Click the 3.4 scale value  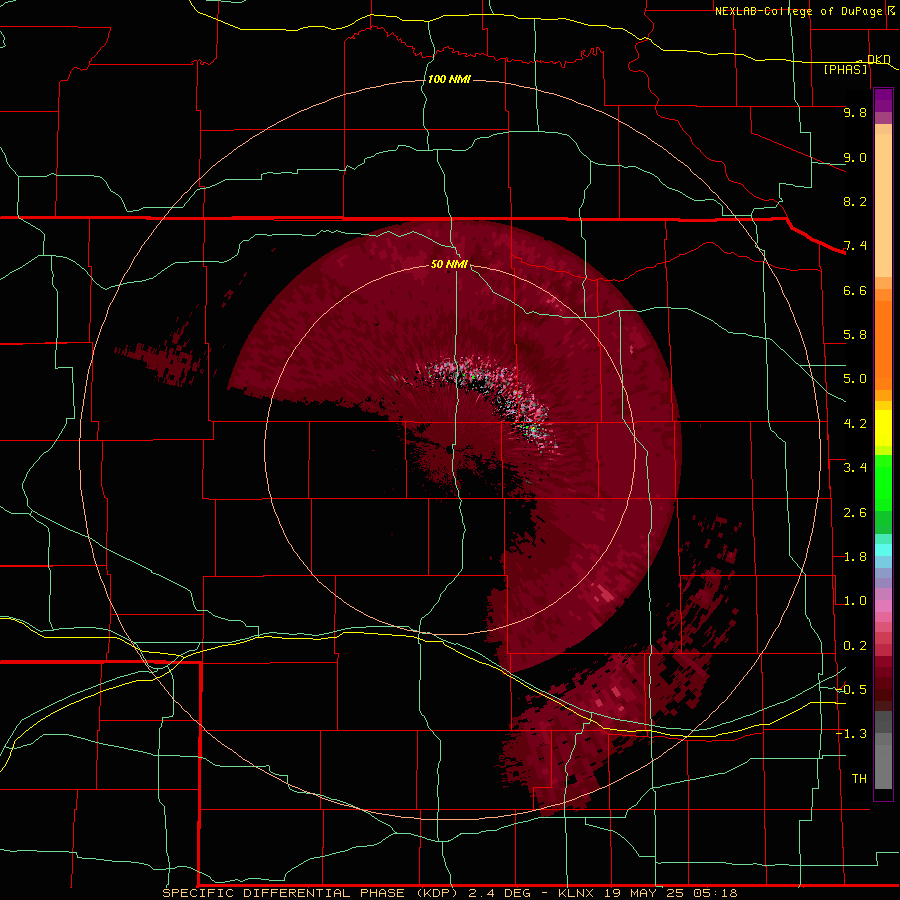tap(855, 468)
